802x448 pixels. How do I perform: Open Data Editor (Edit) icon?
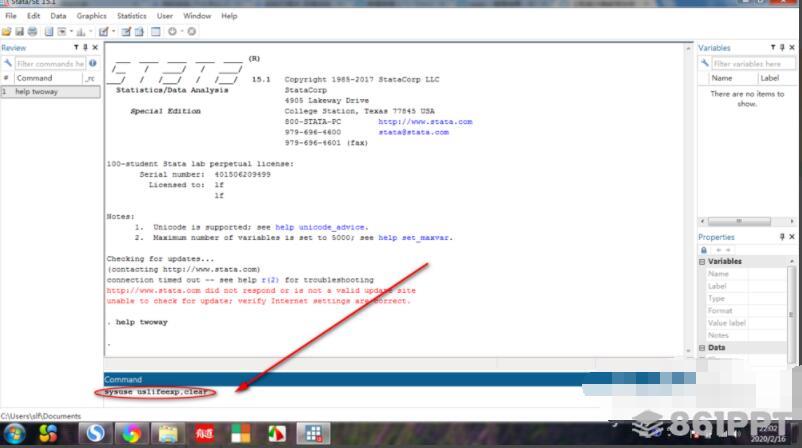pos(126,32)
